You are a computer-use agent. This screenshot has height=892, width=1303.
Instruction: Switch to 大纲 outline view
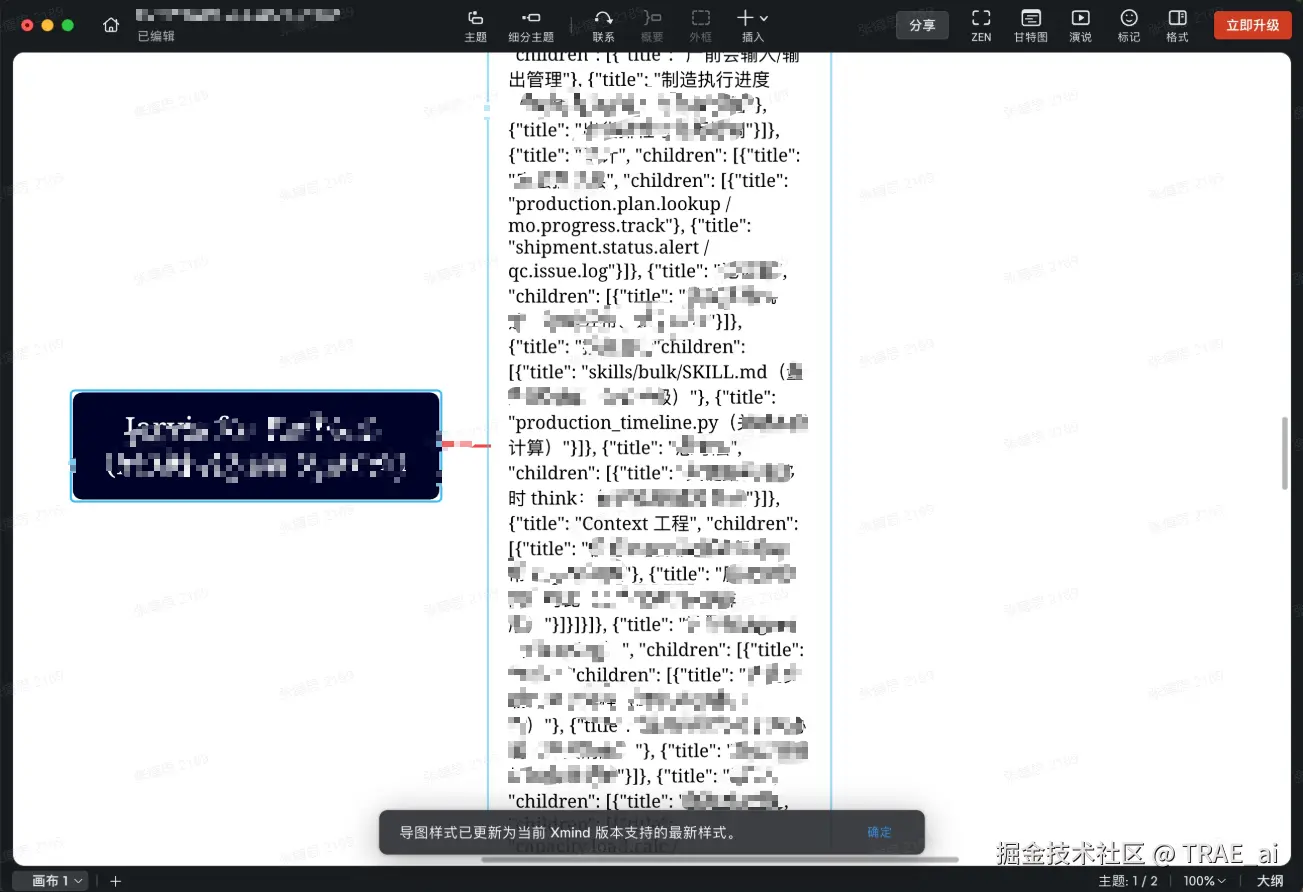coord(1270,881)
